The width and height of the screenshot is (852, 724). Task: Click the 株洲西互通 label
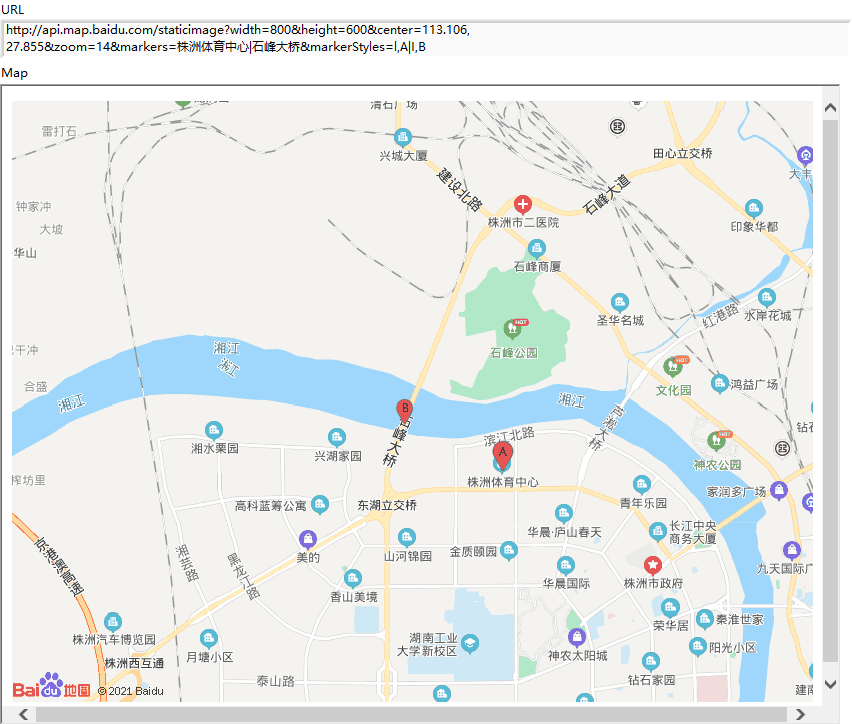tap(134, 663)
